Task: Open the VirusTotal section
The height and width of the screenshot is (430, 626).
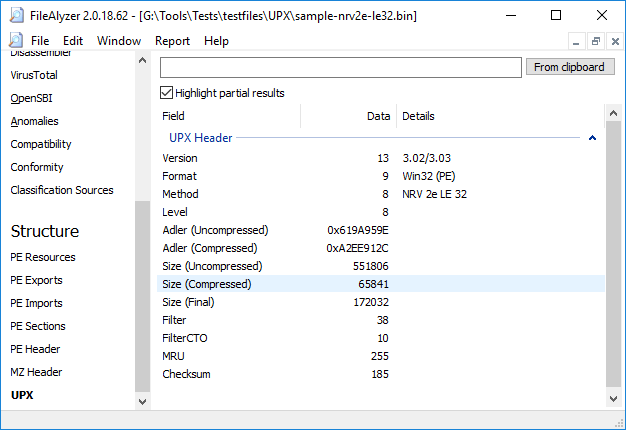Action: point(35,75)
